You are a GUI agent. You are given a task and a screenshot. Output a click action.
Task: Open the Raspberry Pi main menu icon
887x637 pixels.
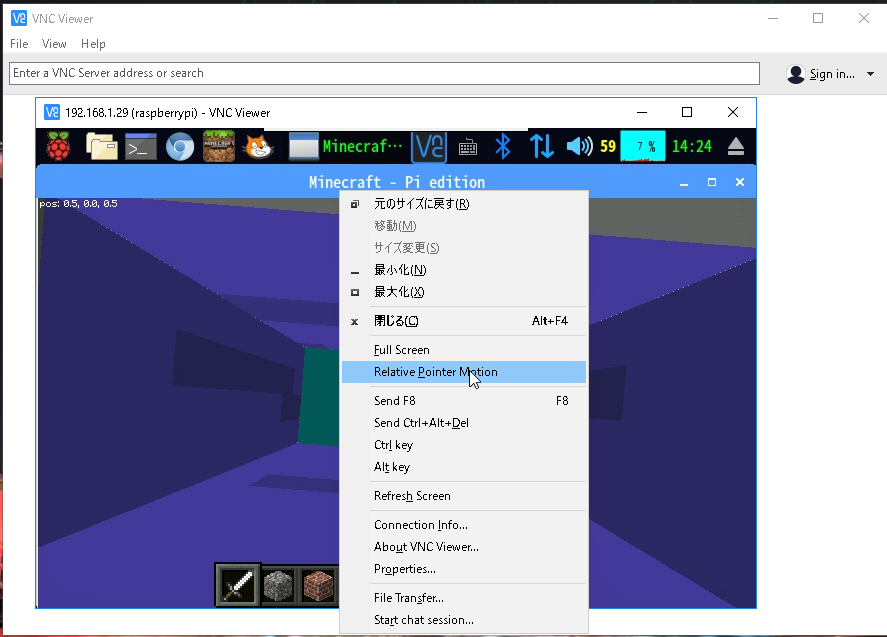point(58,147)
